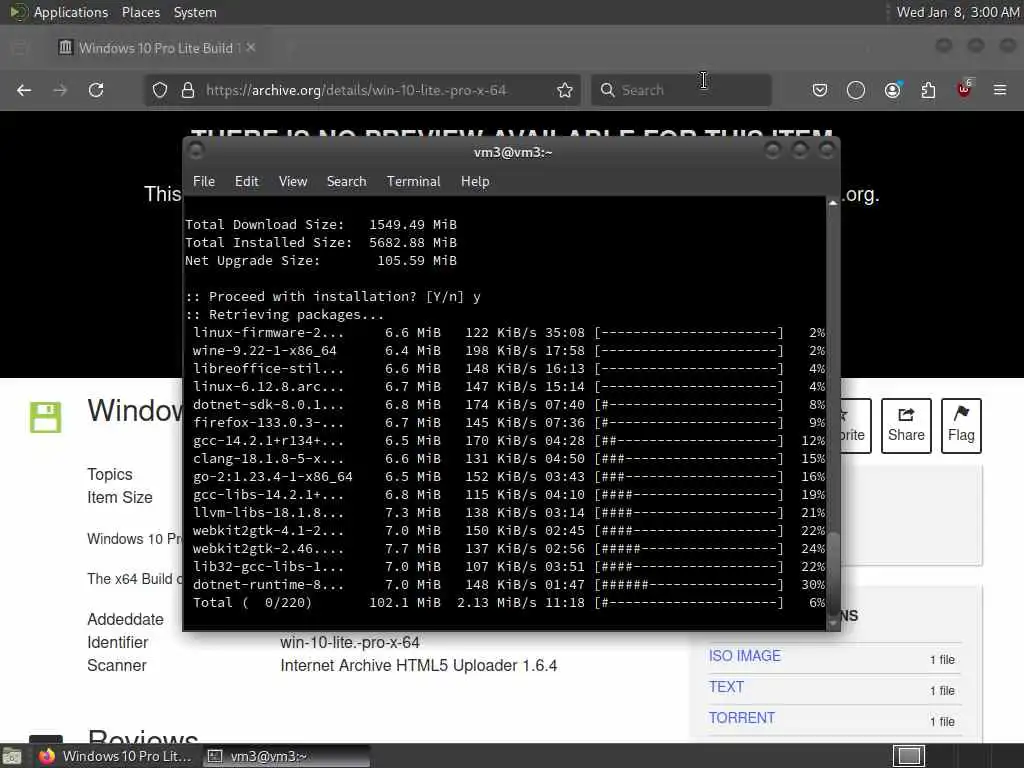This screenshot has width=1024, height=768.
Task: Click the workspace switcher in the panel
Action: point(908,756)
